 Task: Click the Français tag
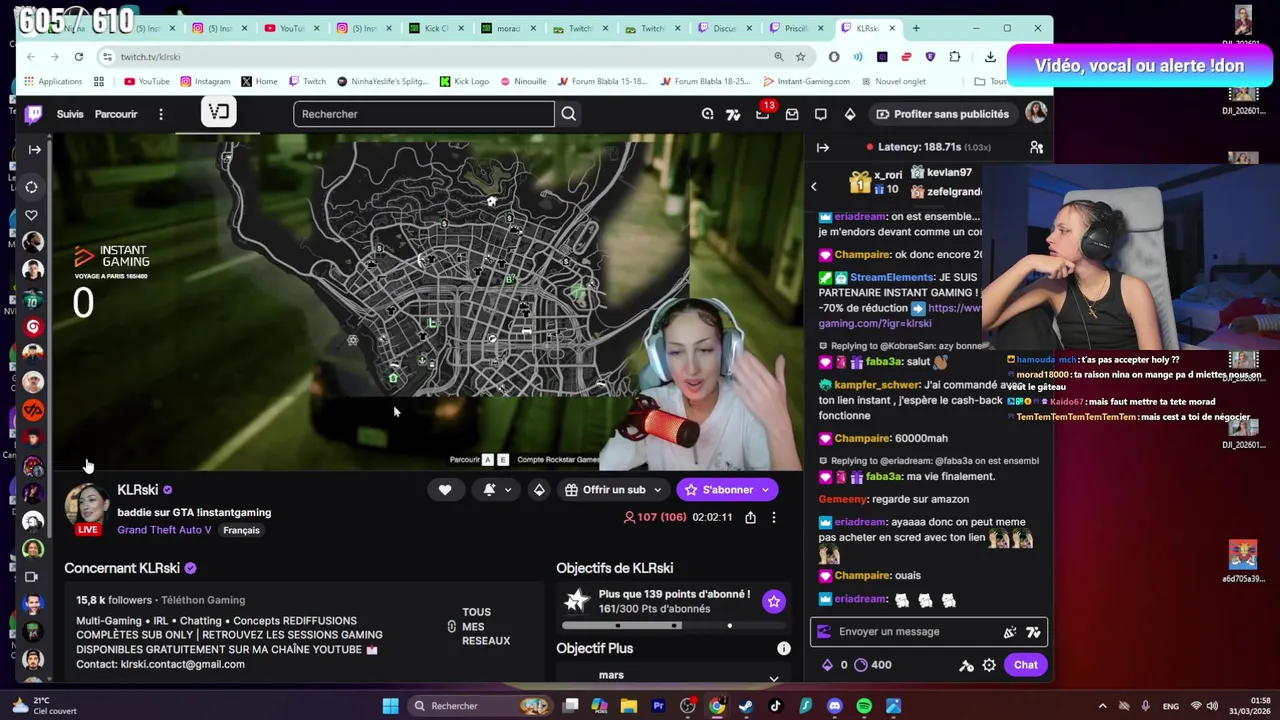tap(241, 530)
